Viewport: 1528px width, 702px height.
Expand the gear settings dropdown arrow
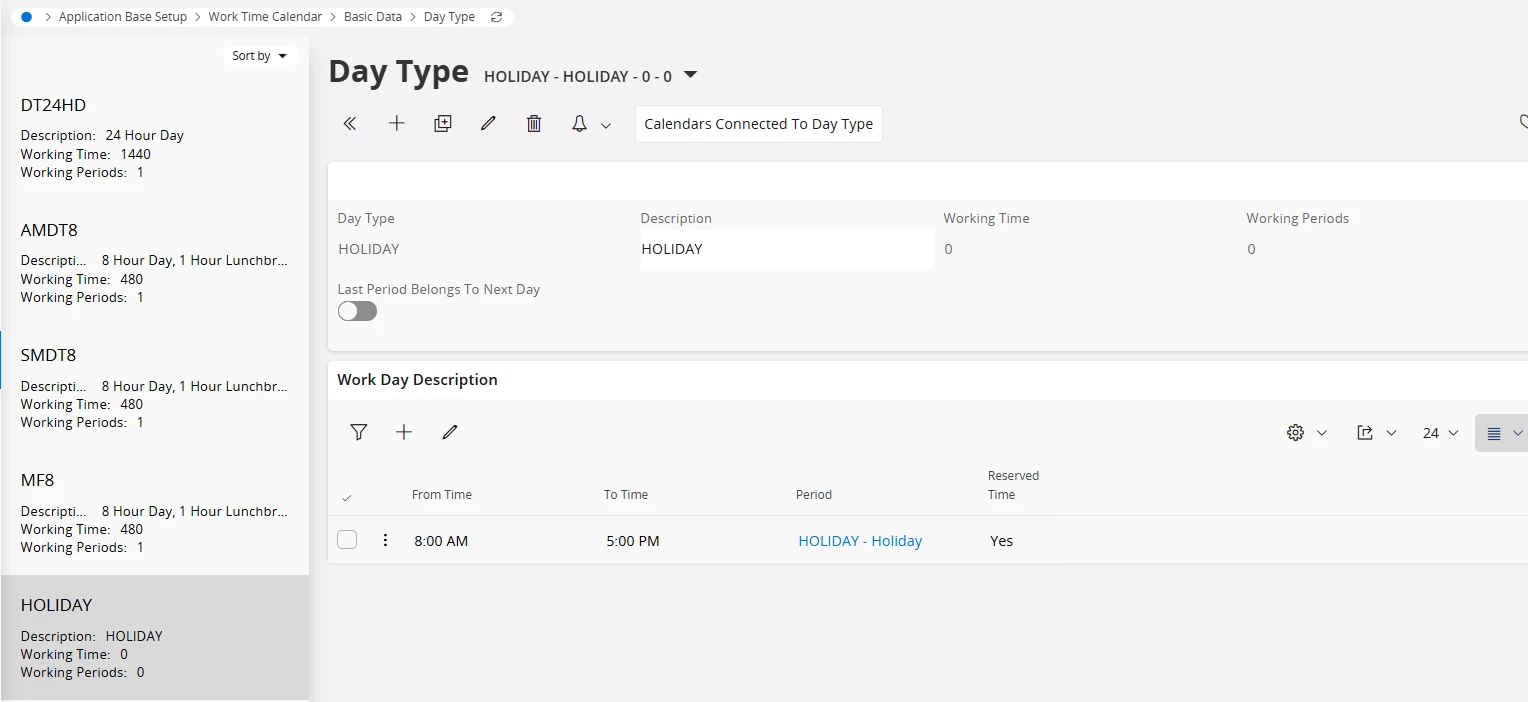pos(1322,433)
